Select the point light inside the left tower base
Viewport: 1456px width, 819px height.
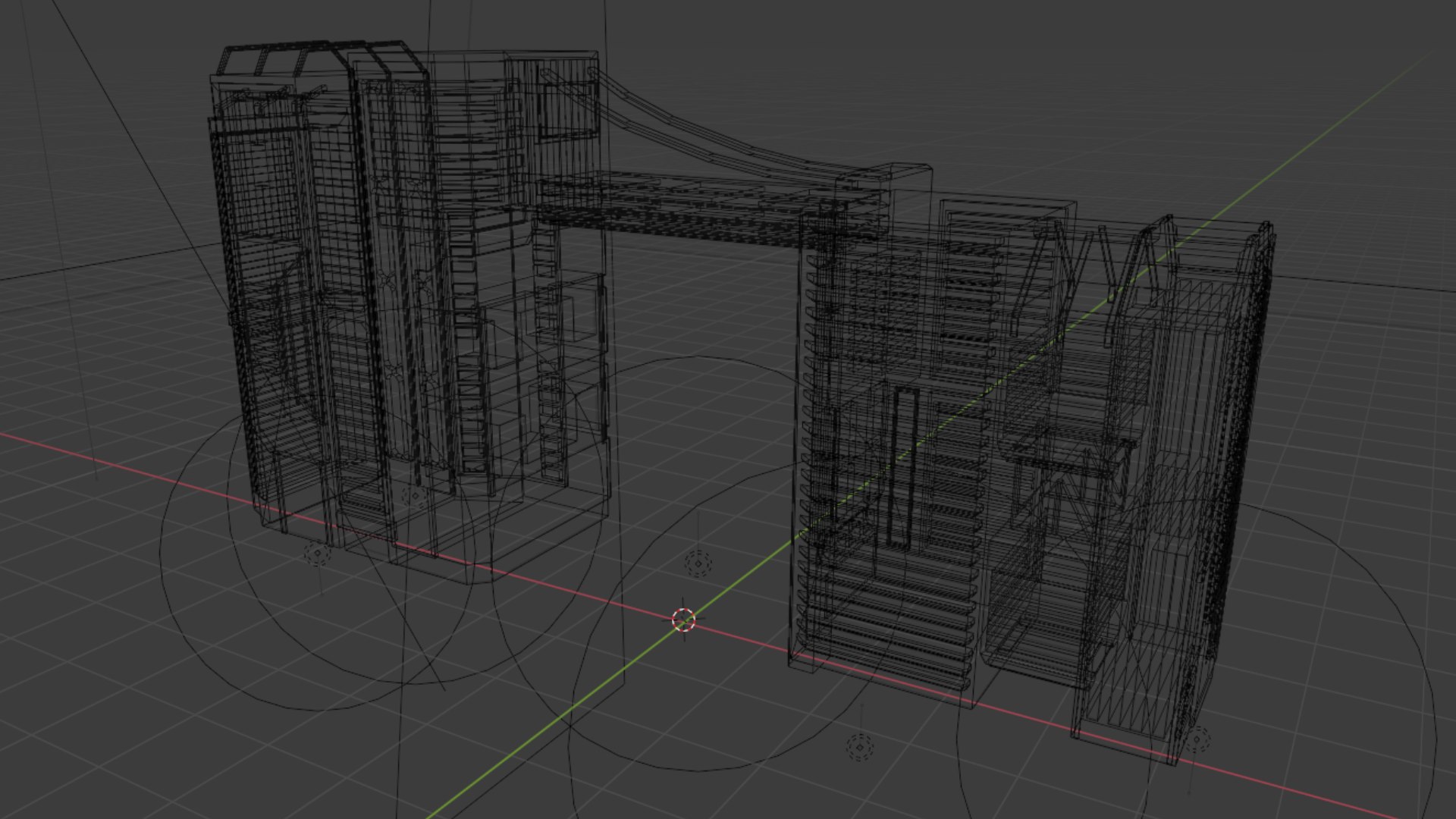415,497
